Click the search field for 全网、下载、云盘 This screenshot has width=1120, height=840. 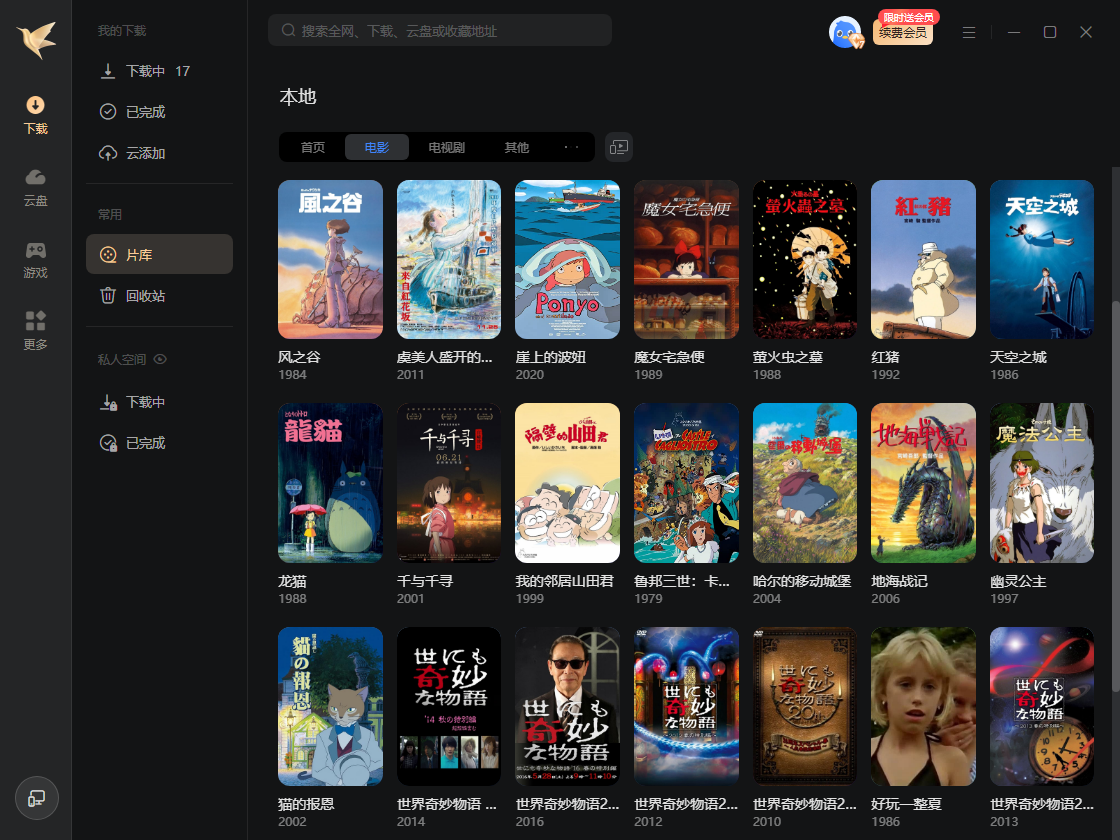[x=439, y=31]
